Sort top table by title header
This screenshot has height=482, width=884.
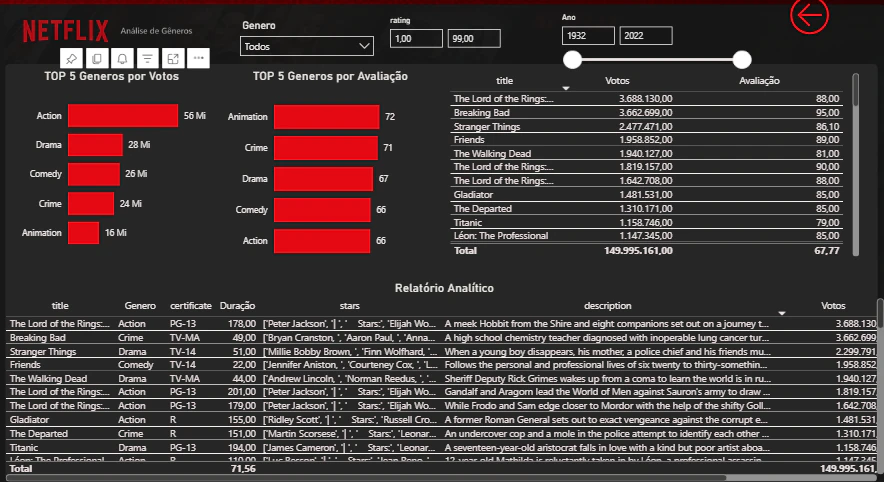click(x=505, y=81)
